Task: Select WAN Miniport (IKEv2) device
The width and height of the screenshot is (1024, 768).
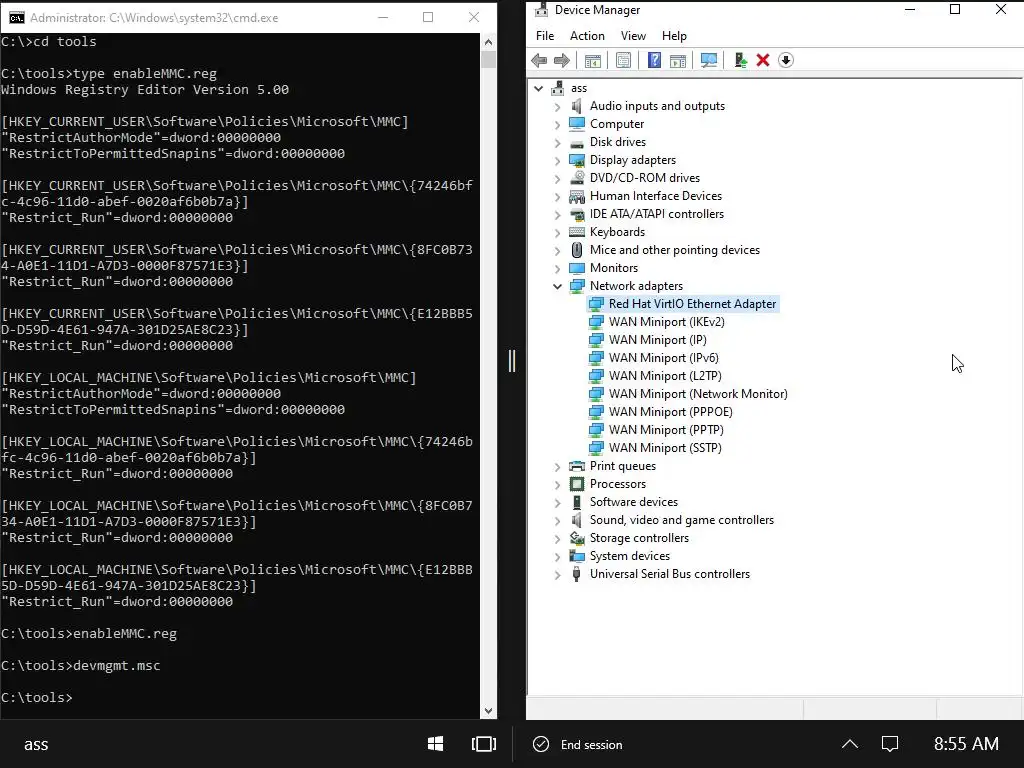Action: (x=667, y=322)
